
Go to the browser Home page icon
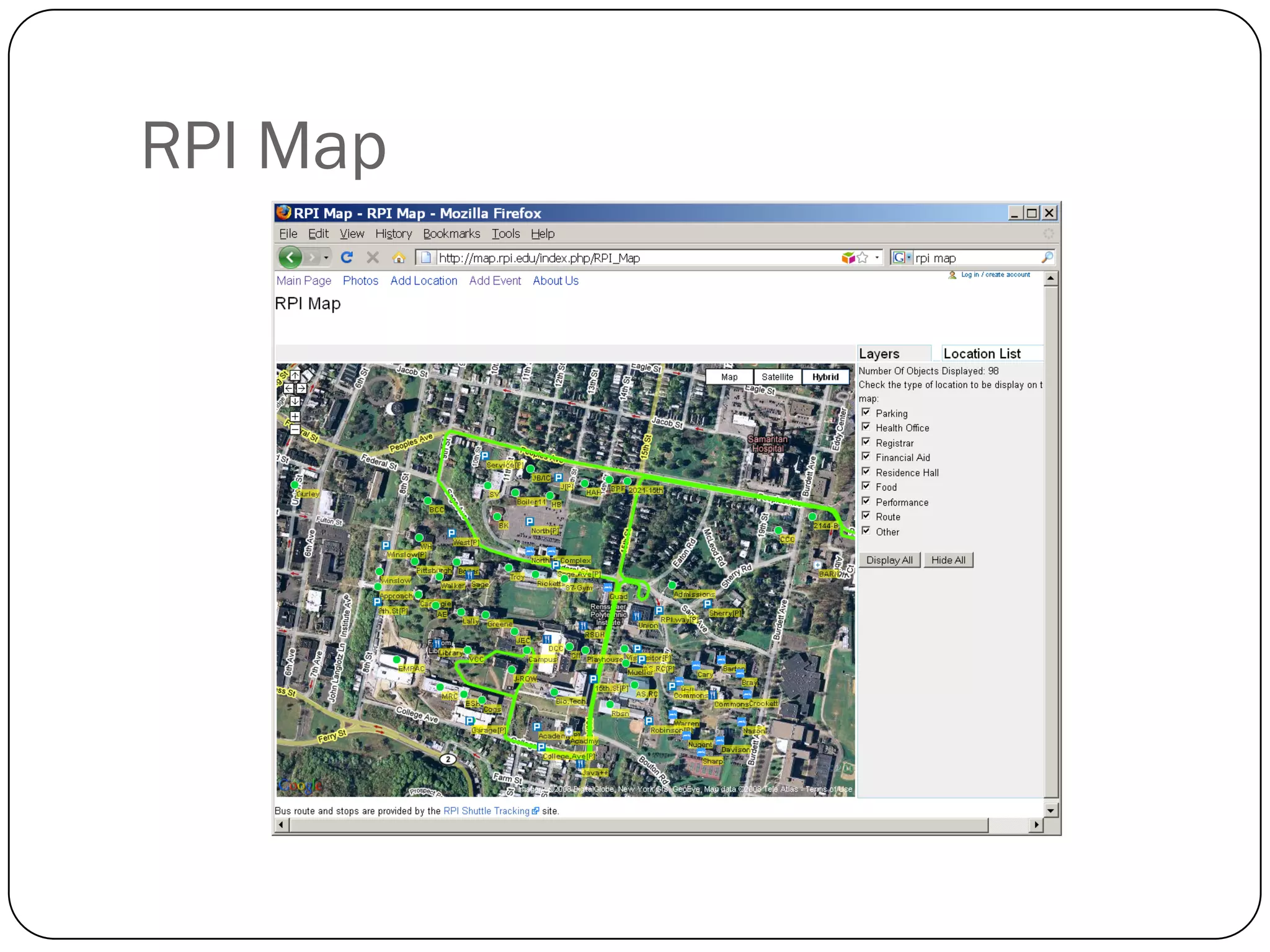399,257
